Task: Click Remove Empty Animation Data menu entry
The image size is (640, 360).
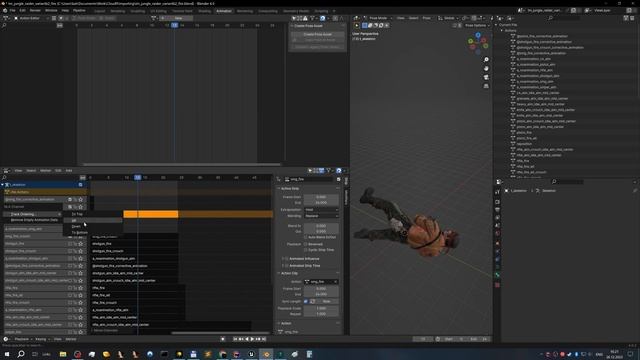Action: point(34,220)
